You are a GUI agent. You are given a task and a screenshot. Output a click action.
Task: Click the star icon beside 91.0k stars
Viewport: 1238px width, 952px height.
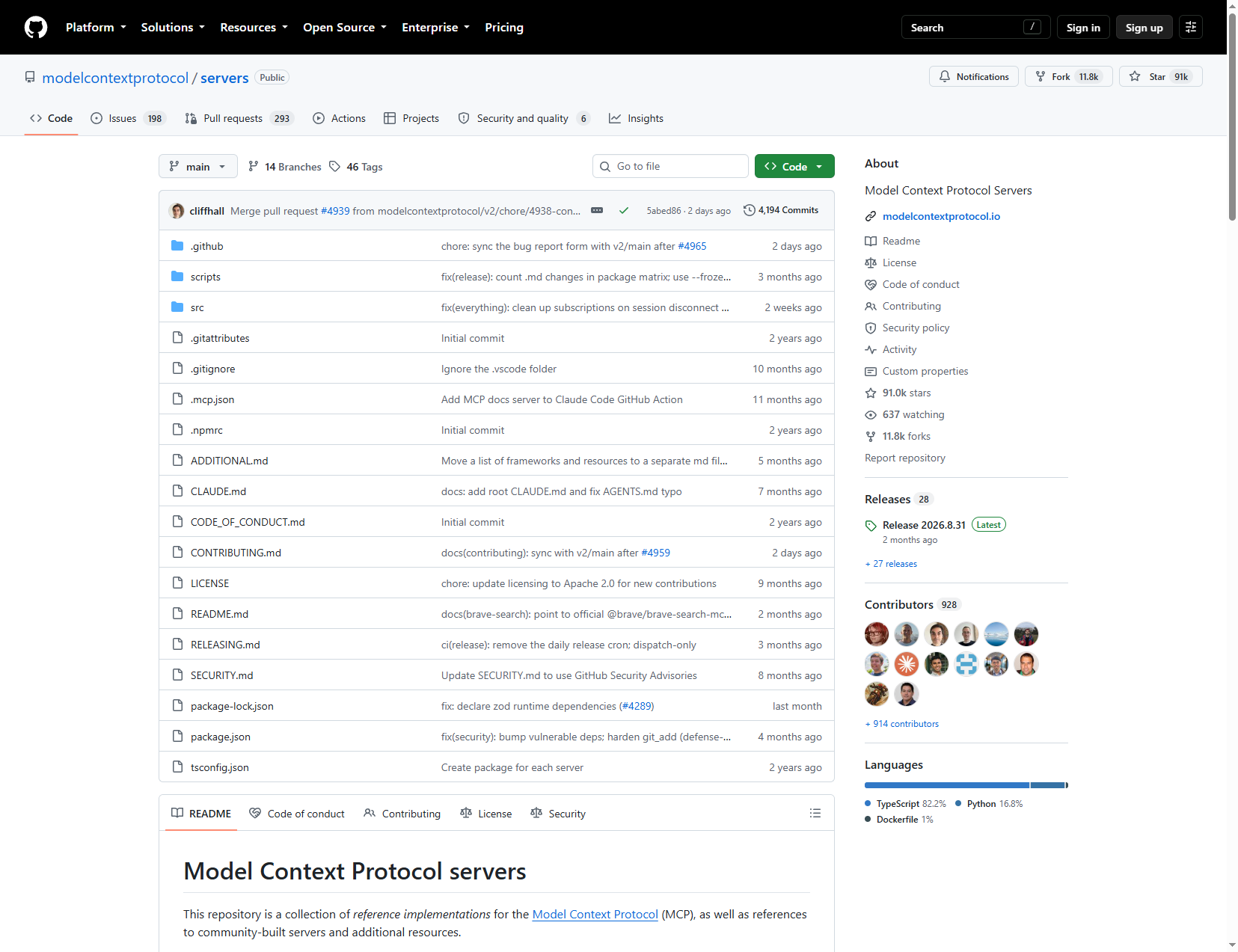pos(871,393)
